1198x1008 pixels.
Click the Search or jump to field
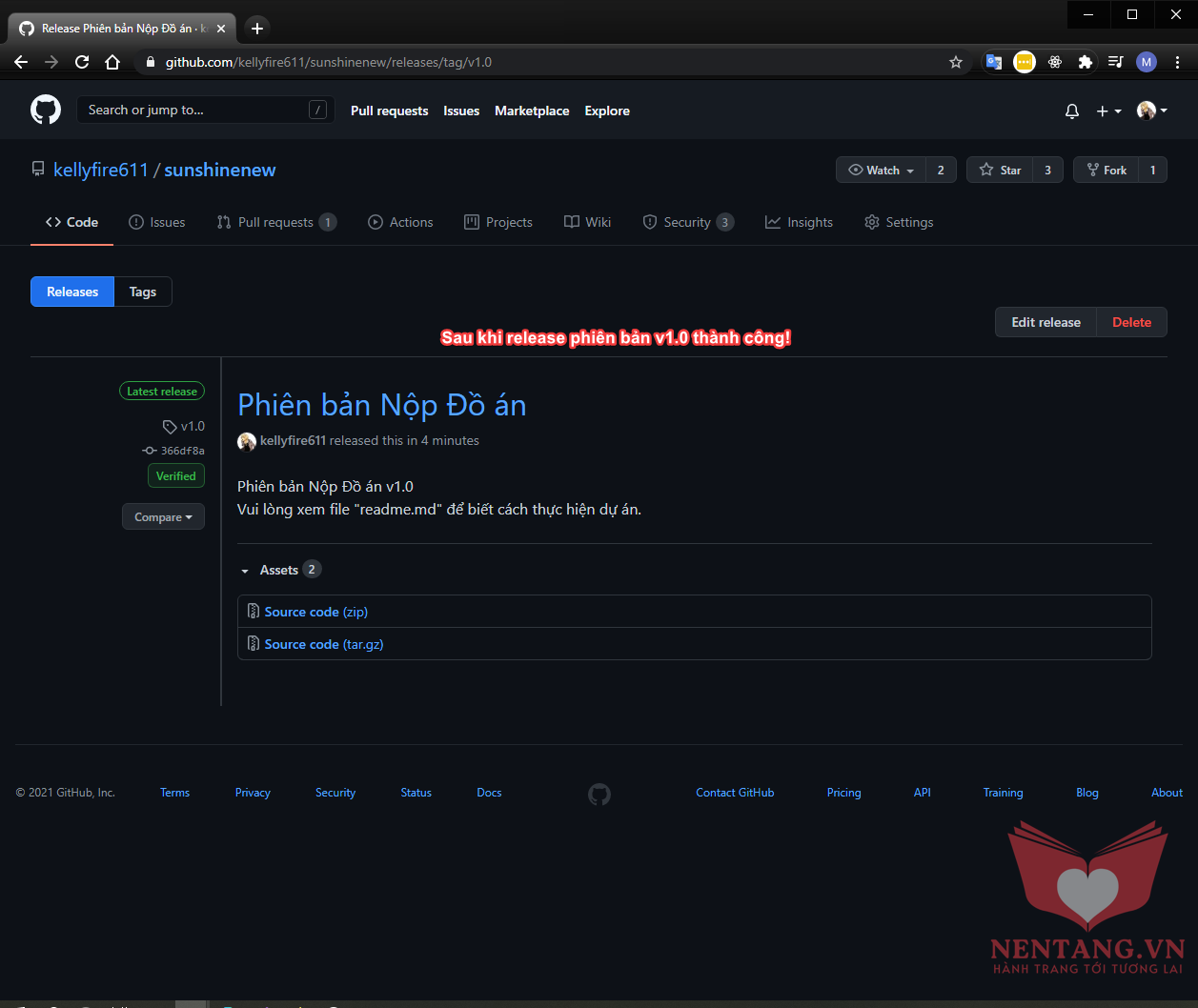(x=195, y=111)
